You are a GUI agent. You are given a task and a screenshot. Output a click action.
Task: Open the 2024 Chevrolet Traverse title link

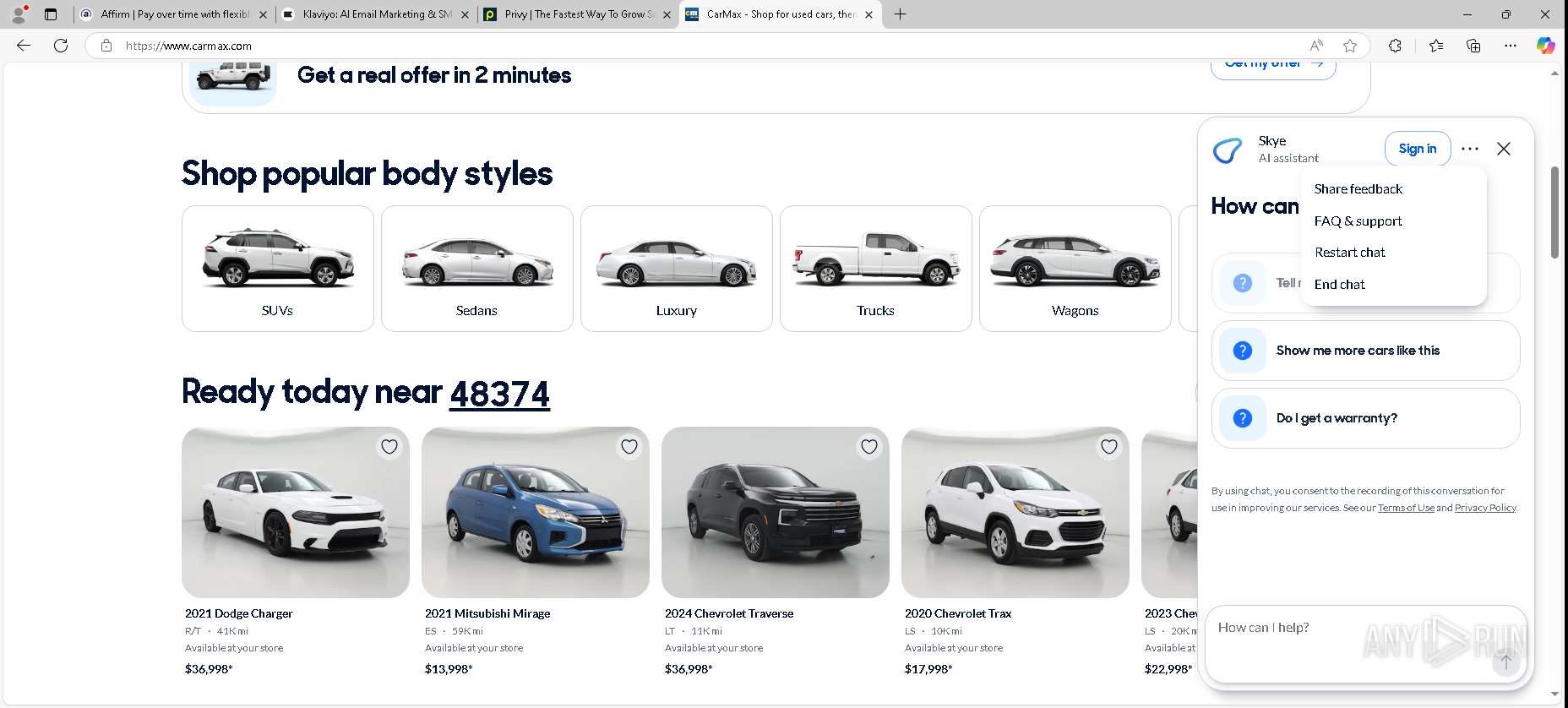coord(729,613)
